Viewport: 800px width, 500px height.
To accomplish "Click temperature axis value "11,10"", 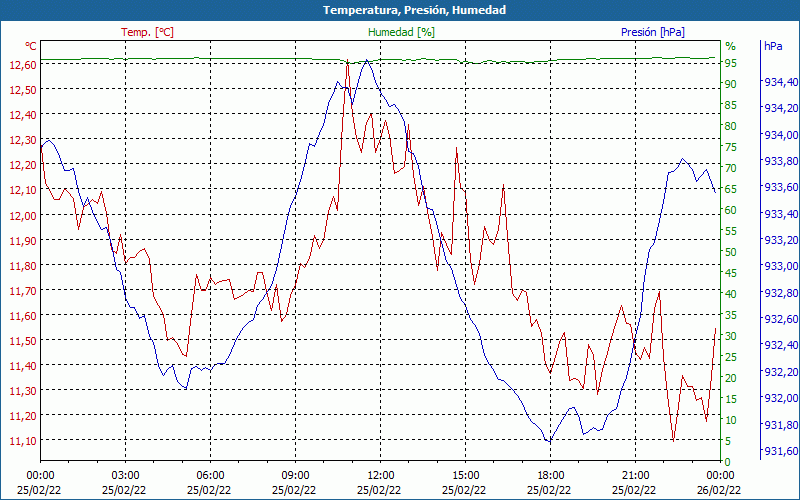I will [22, 440].
